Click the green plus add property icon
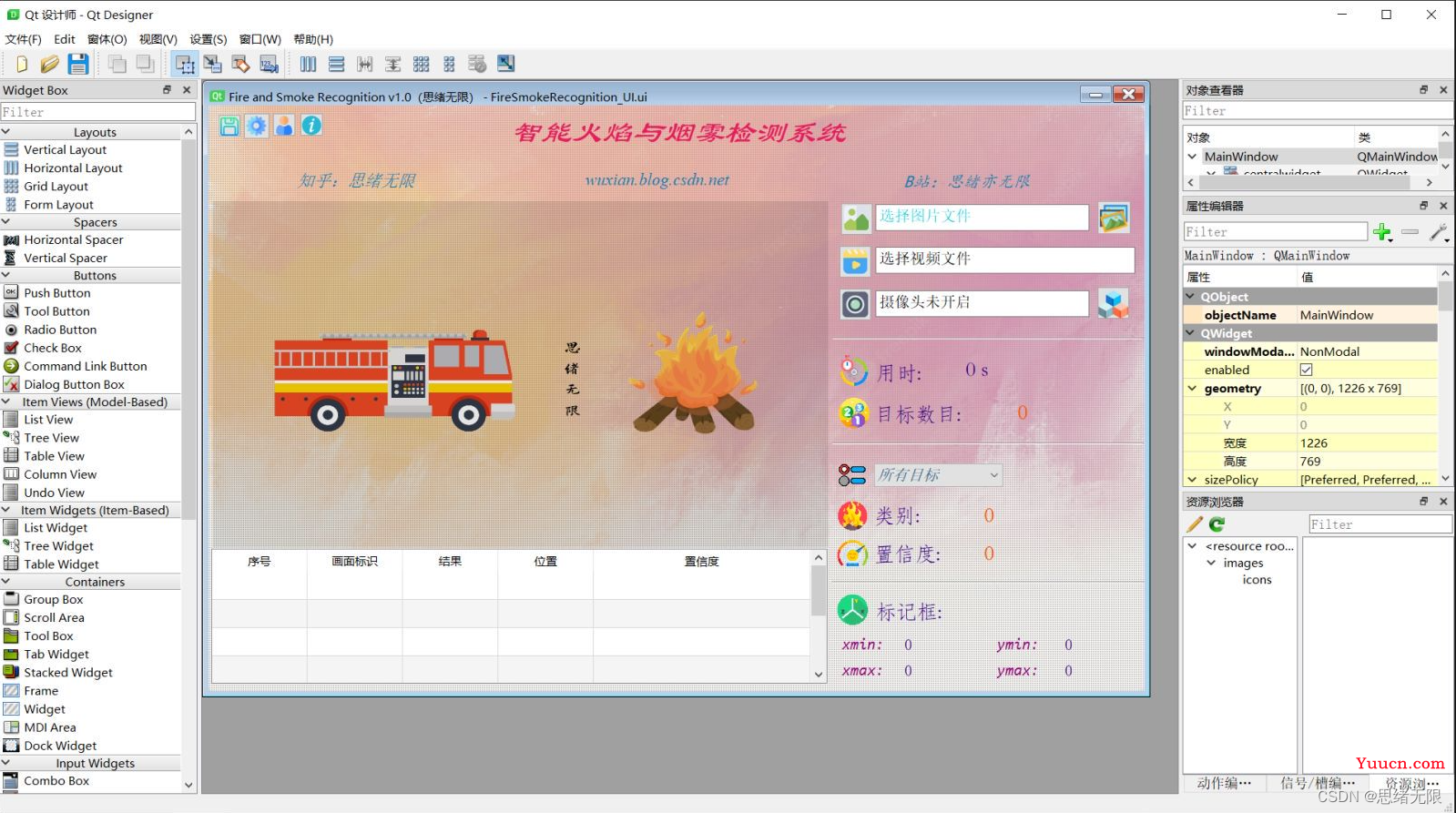The width and height of the screenshot is (1456, 813). pos(1382,232)
